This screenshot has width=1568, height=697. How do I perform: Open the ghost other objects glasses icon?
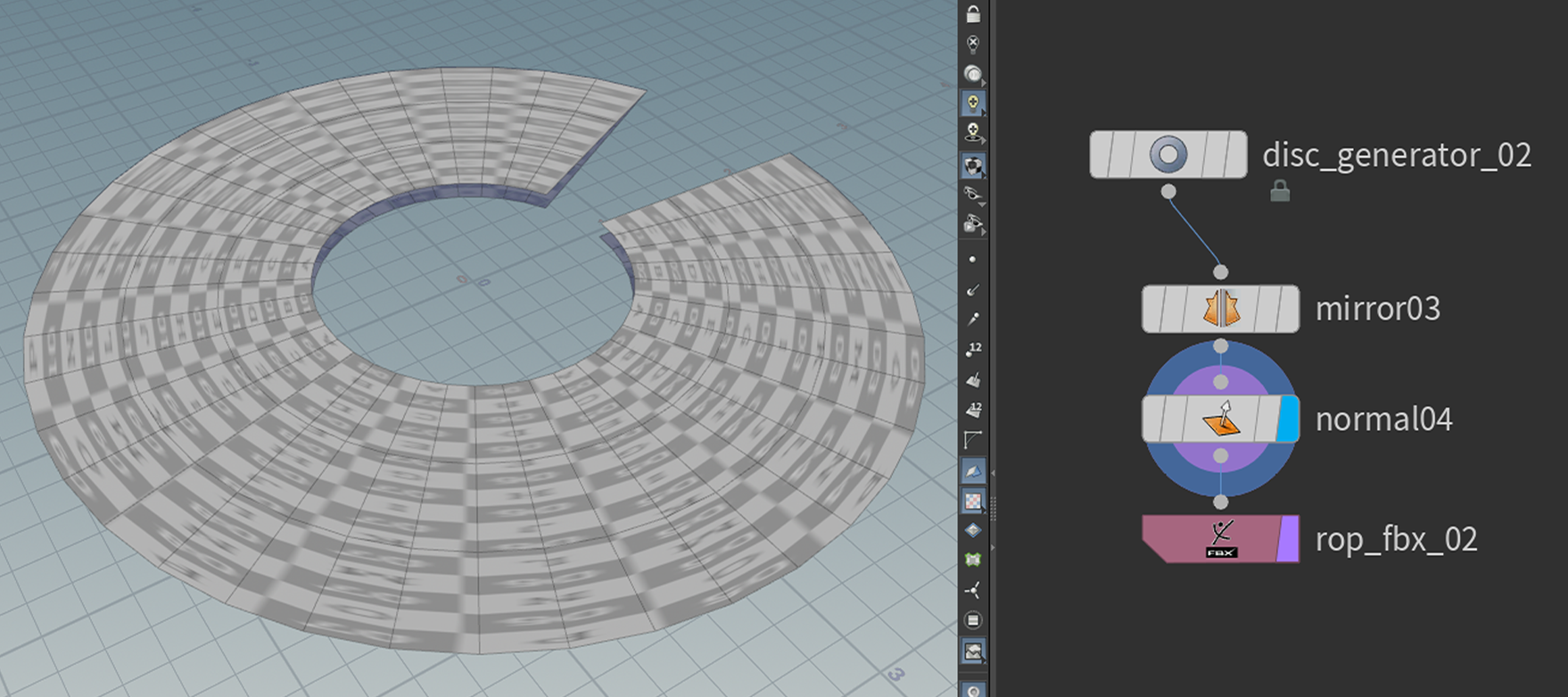pos(973,195)
